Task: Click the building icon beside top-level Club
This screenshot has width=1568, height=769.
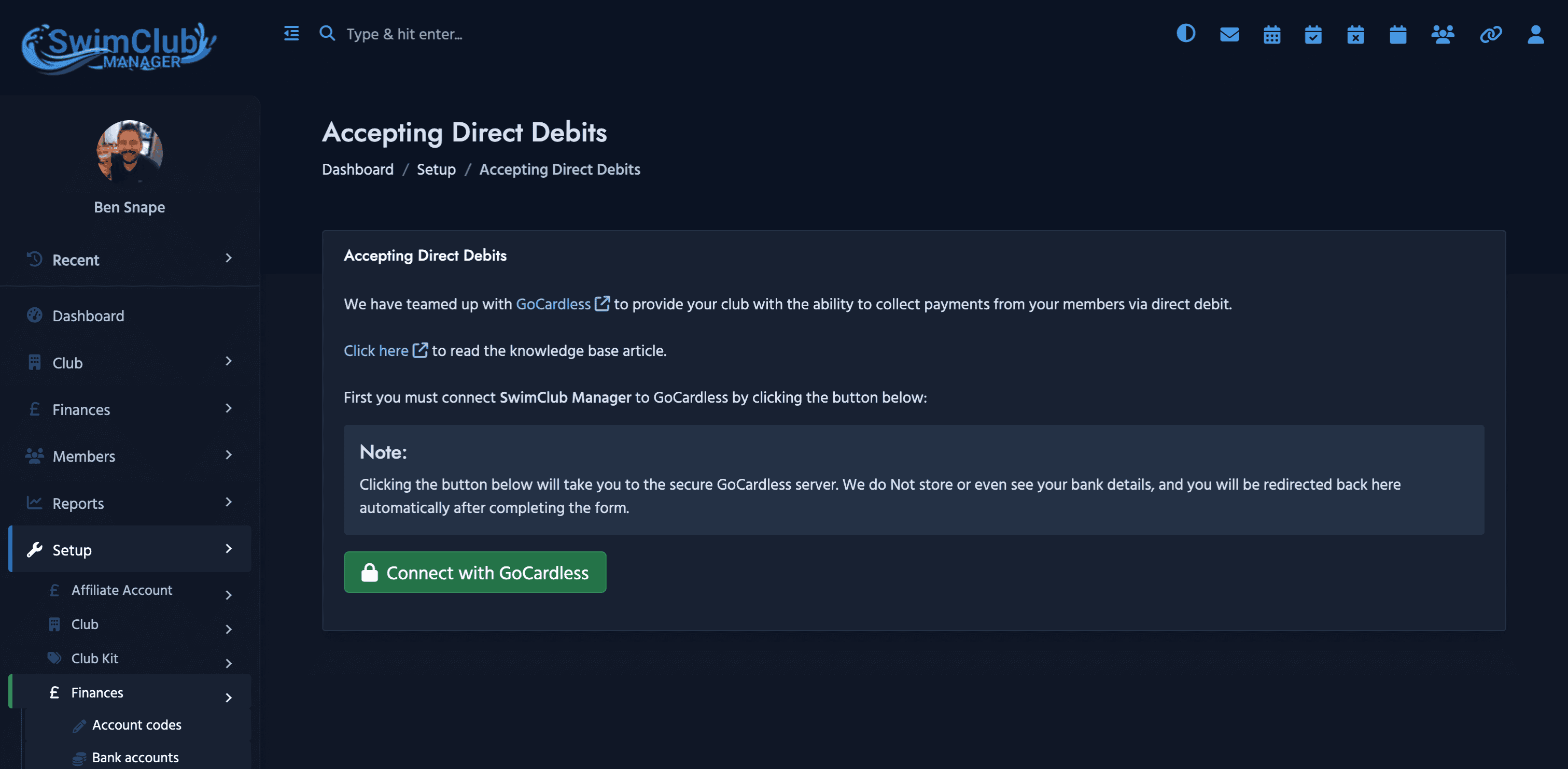Action: click(35, 362)
